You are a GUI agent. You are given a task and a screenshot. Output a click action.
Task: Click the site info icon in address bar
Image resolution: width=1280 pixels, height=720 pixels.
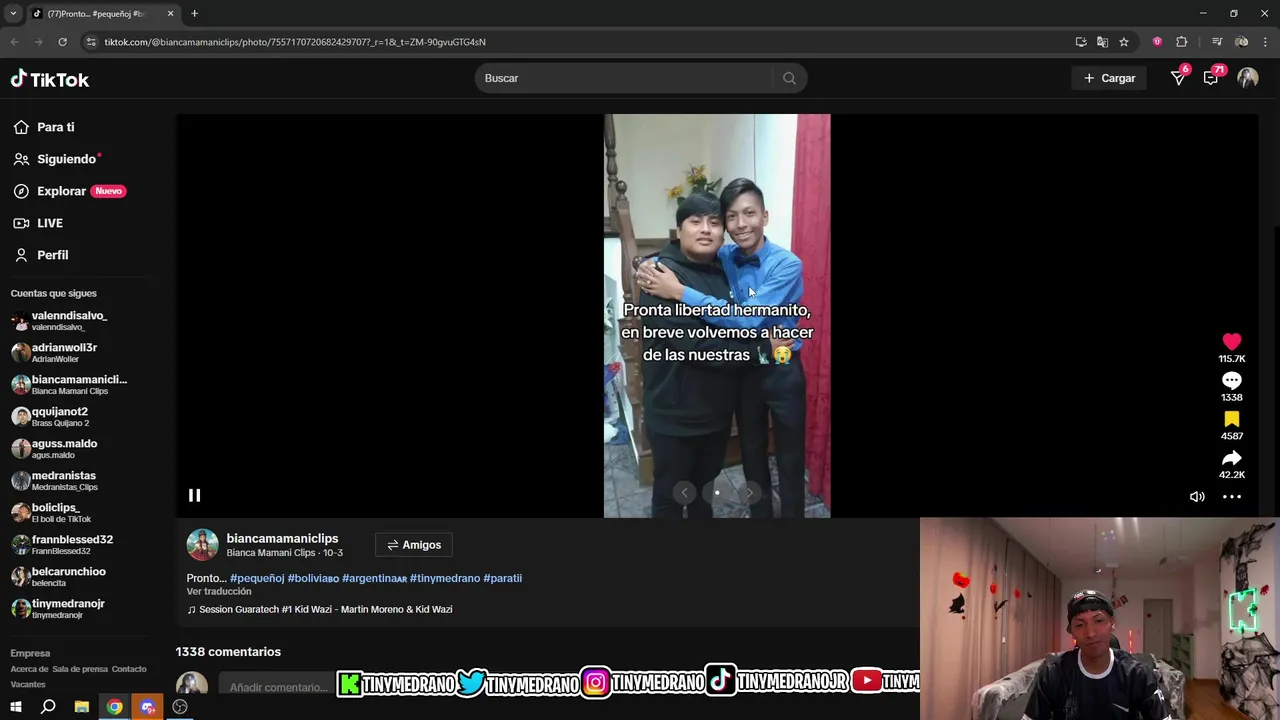pyautogui.click(x=91, y=42)
